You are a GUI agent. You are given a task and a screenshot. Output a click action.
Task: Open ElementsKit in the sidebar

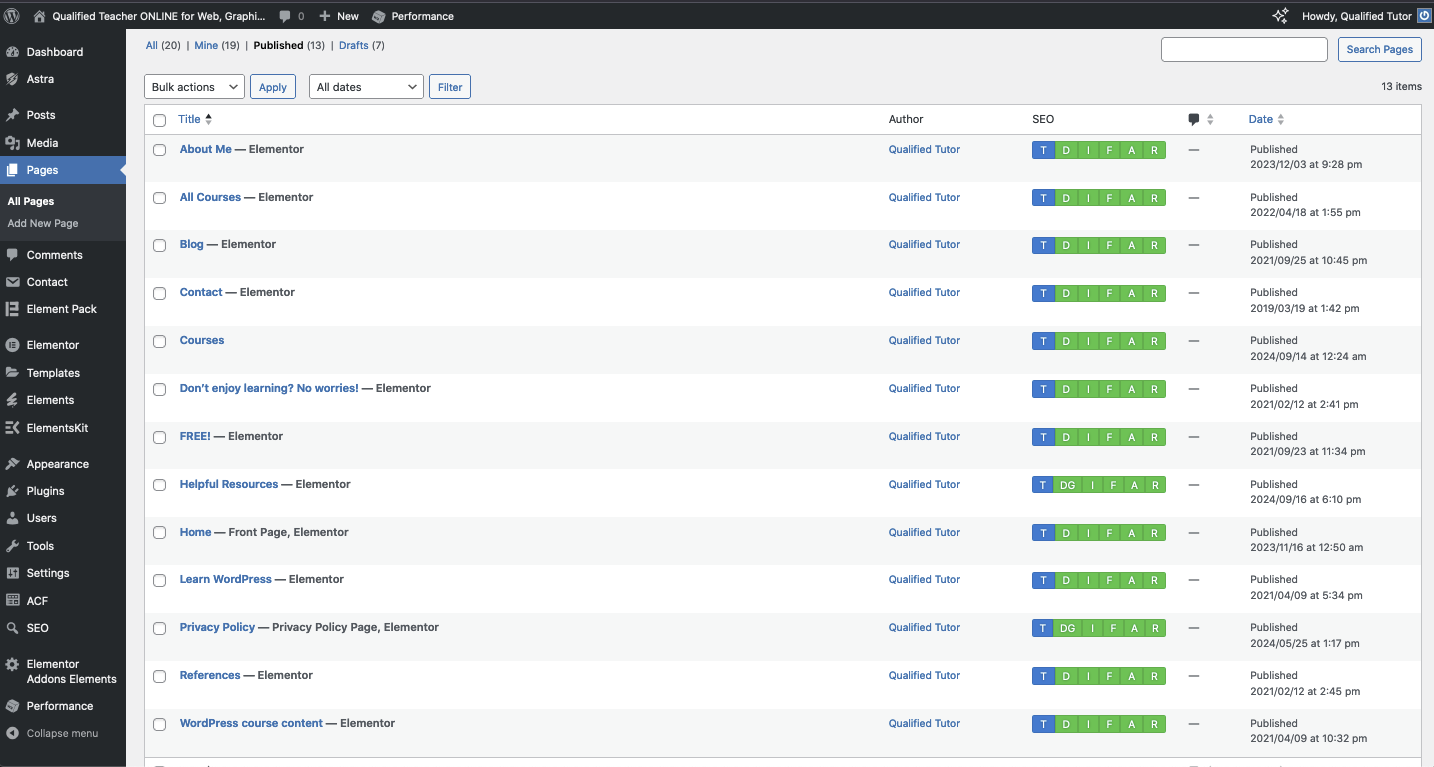(x=57, y=428)
